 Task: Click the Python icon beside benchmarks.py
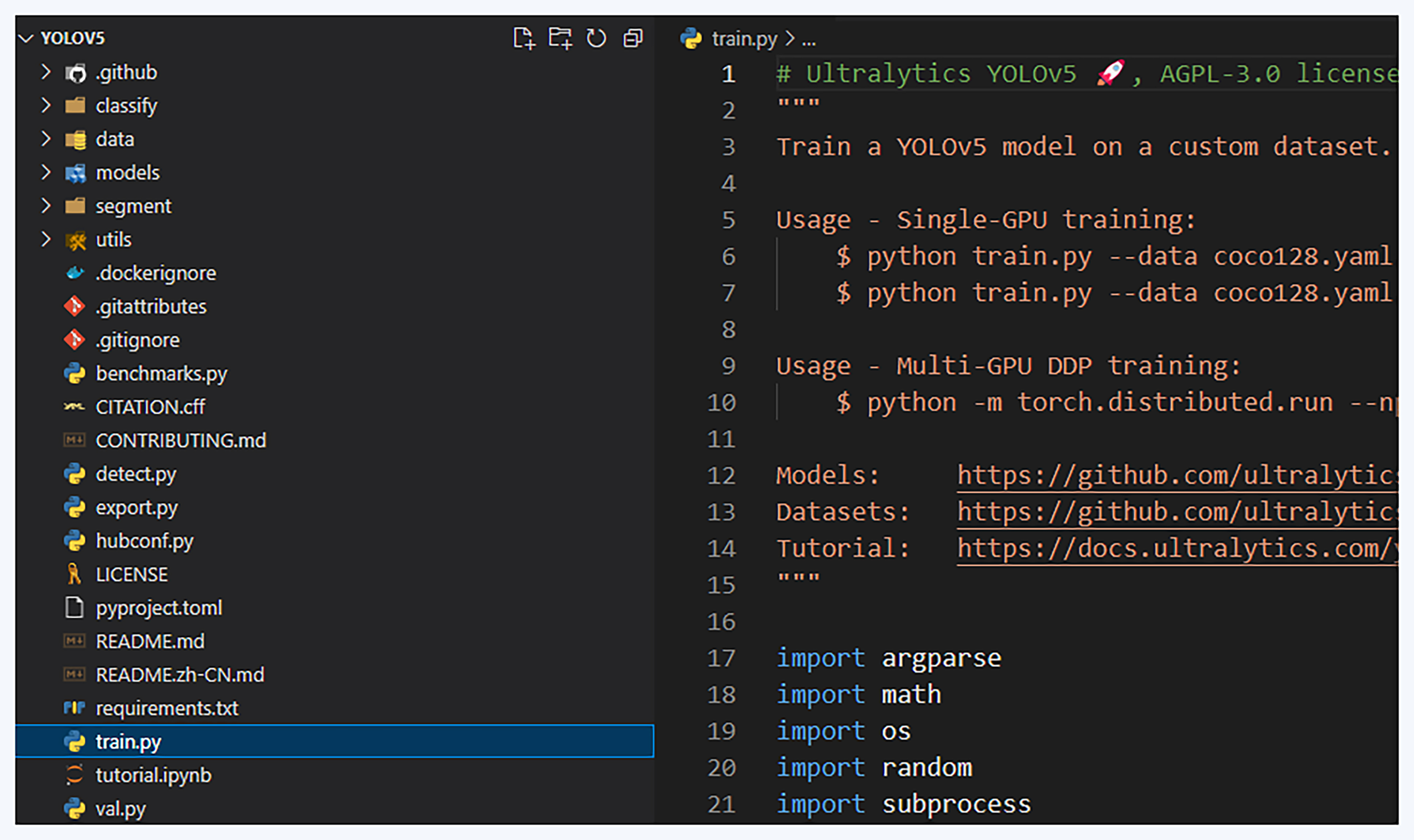click(74, 374)
